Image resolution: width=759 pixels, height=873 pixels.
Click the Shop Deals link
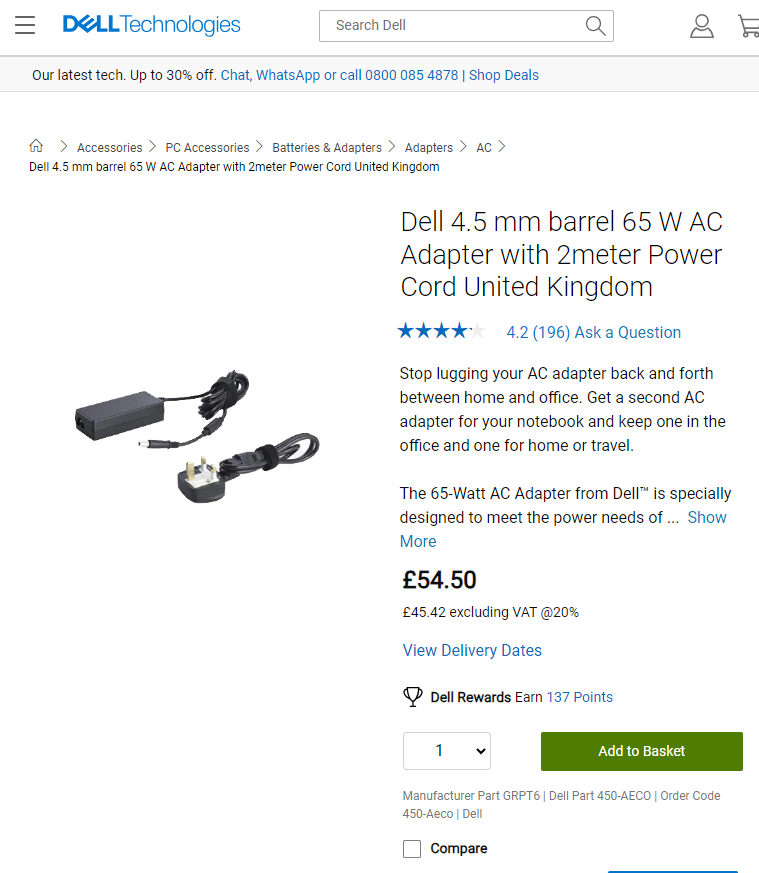click(503, 74)
